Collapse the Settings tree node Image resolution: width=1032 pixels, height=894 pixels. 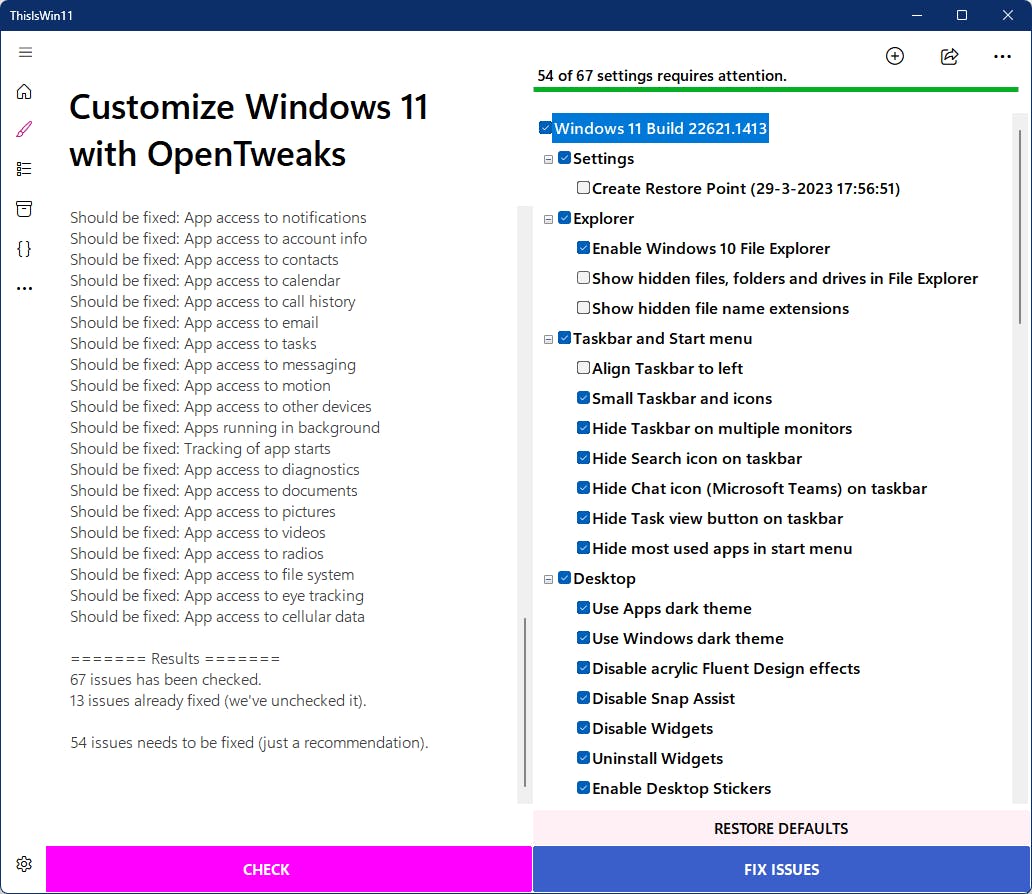pyautogui.click(x=548, y=159)
